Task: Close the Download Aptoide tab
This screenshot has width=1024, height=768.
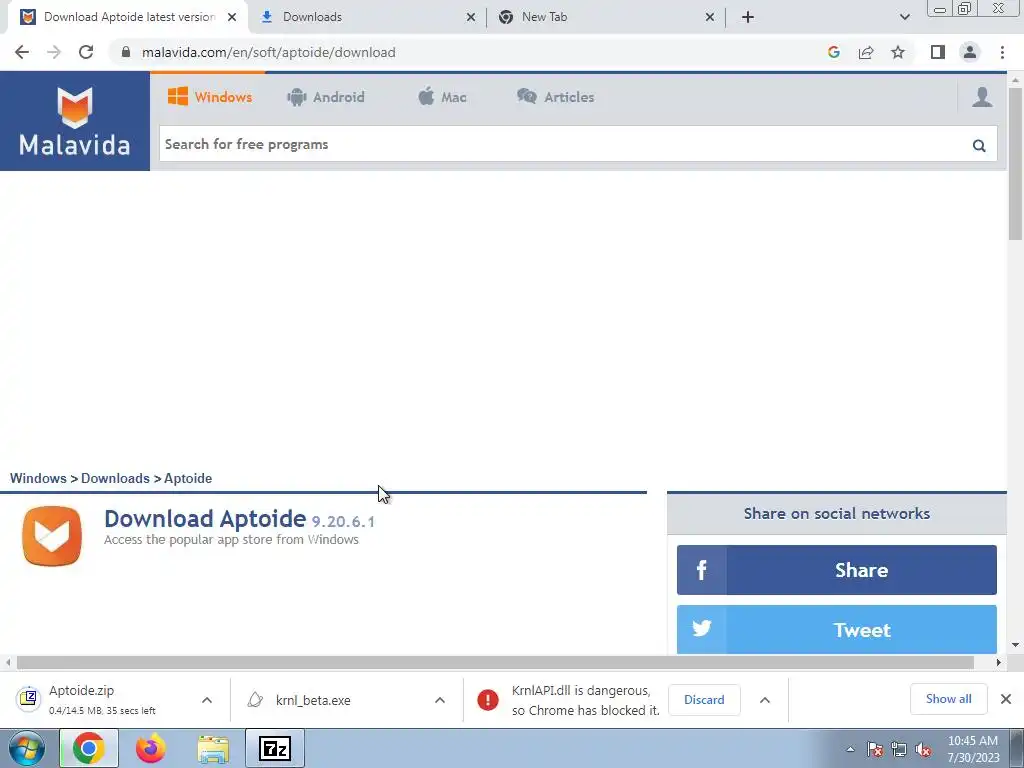Action: coord(232,17)
